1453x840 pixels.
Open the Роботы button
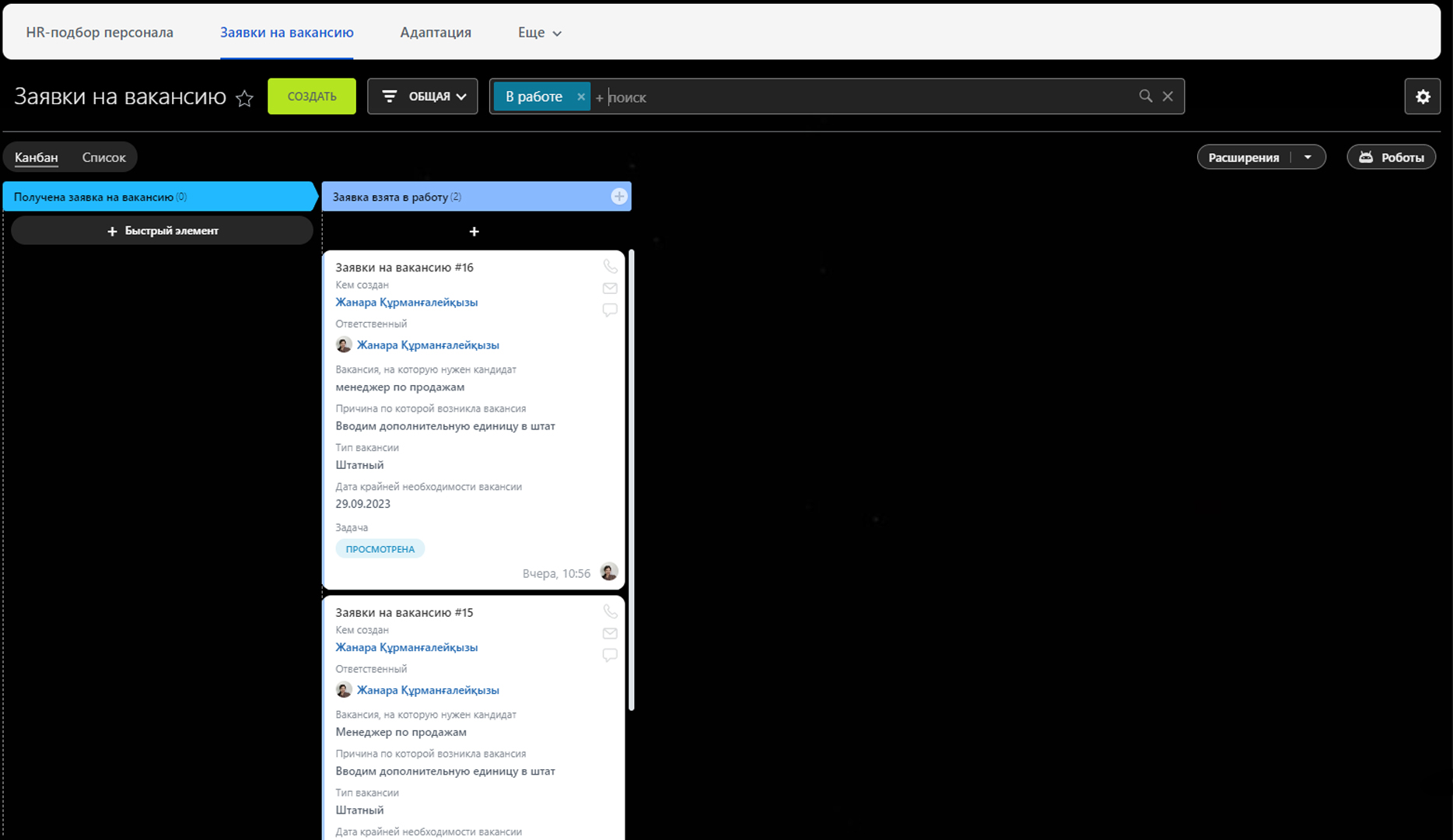pyautogui.click(x=1391, y=157)
